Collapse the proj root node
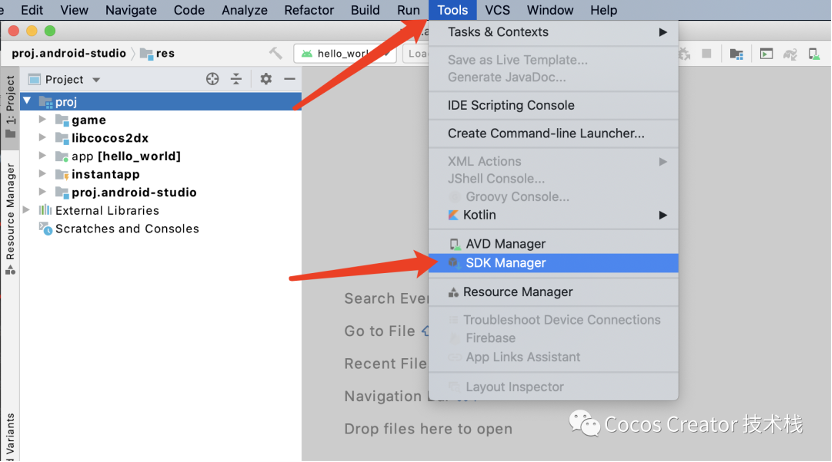Image resolution: width=832 pixels, height=462 pixels. (x=27, y=101)
